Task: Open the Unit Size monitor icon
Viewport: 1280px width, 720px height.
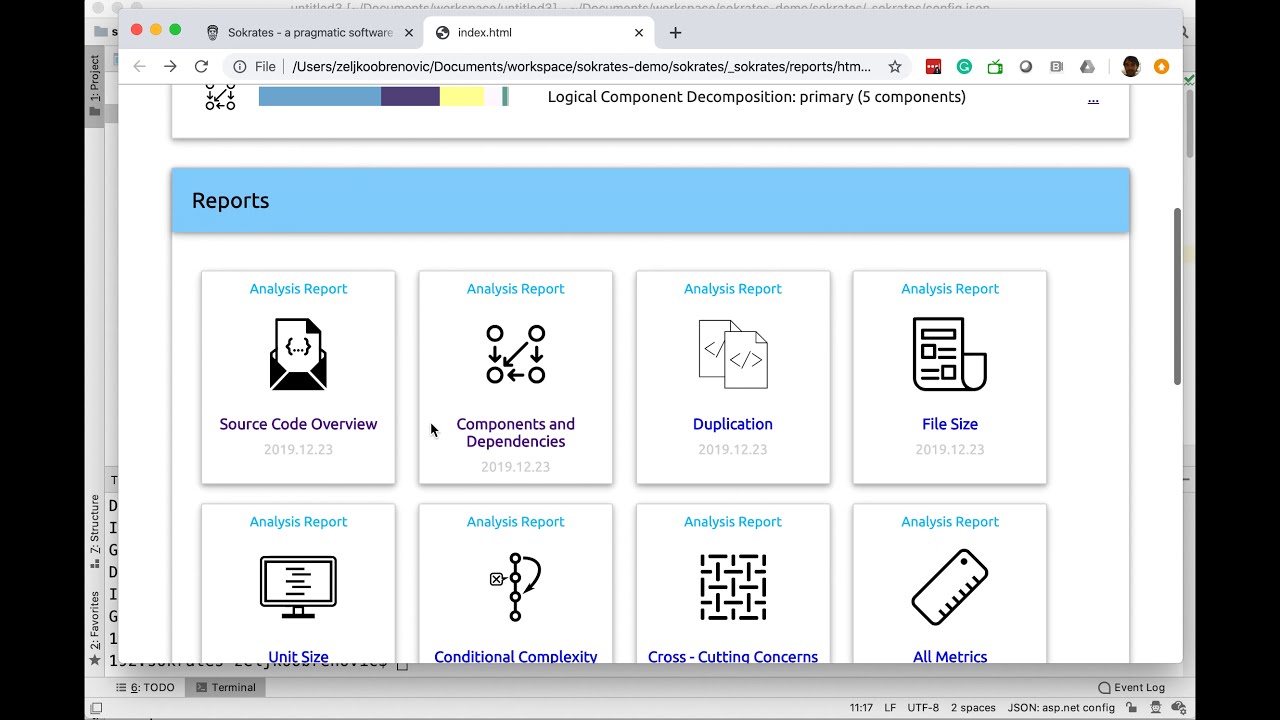Action: pyautogui.click(x=298, y=587)
